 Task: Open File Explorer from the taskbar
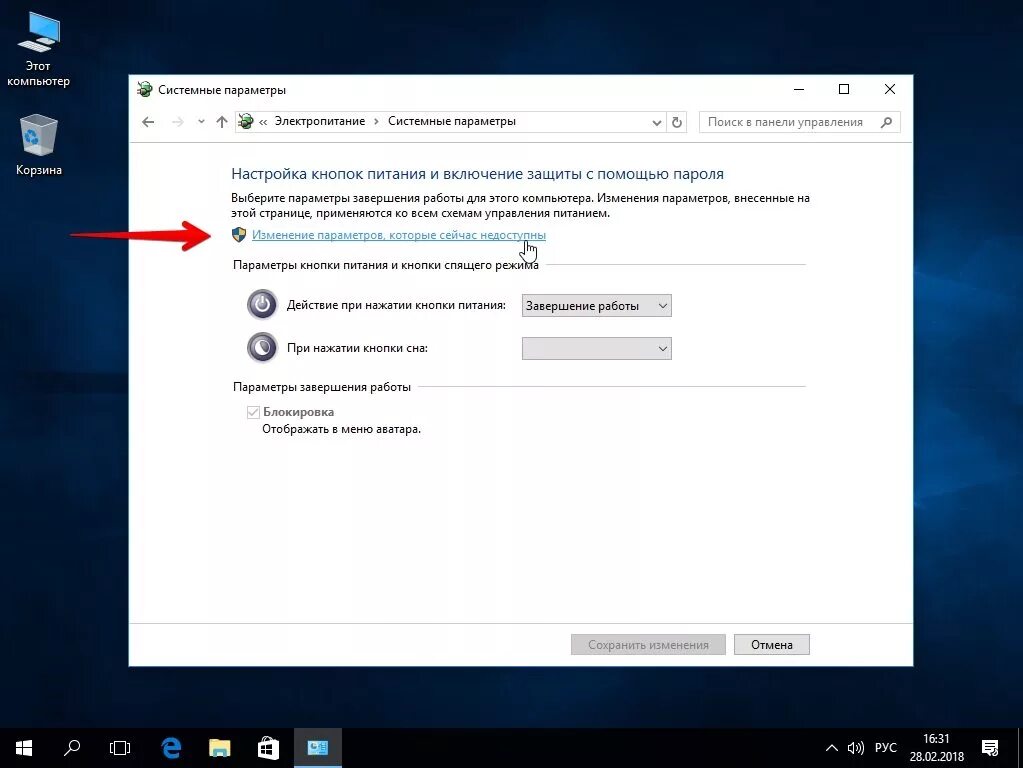point(219,748)
